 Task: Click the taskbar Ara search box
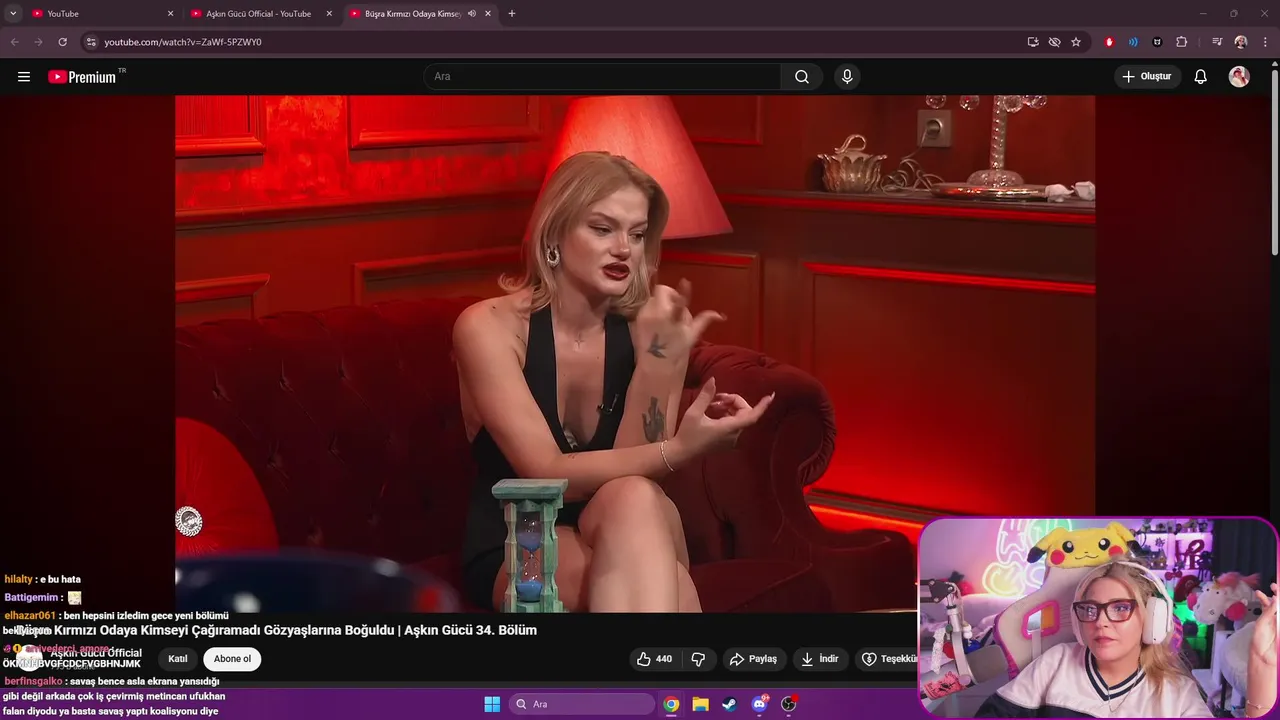(x=581, y=704)
